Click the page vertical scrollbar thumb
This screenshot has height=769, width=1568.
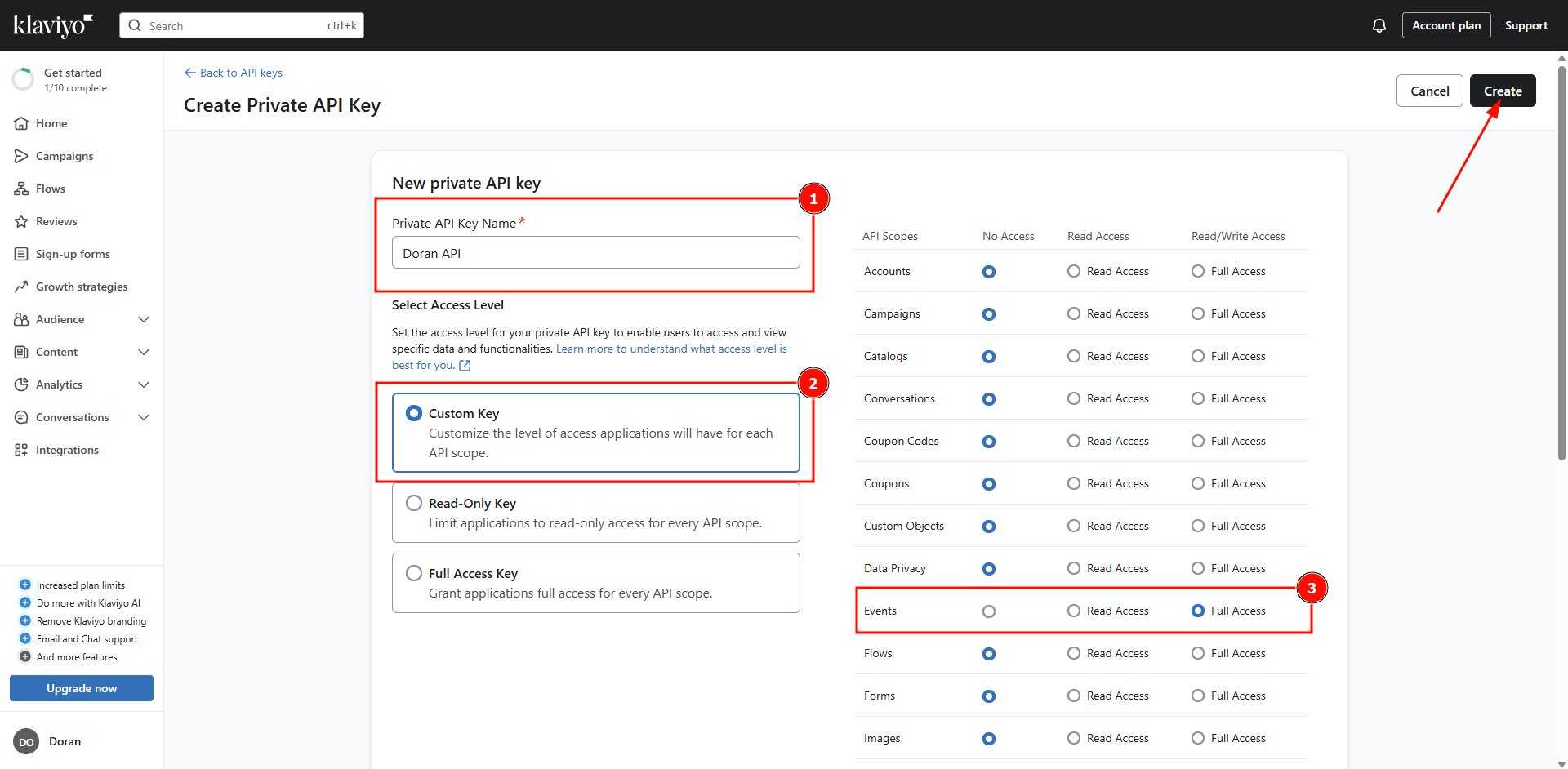[x=1562, y=261]
